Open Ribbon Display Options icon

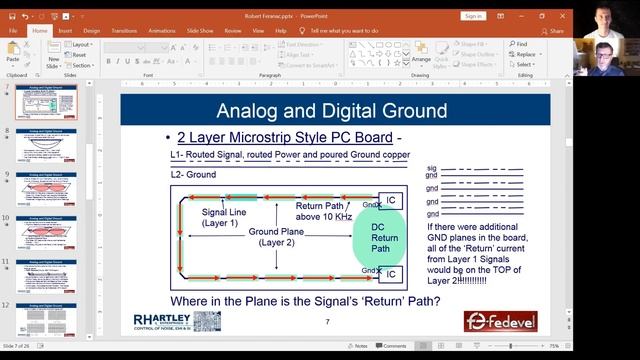tap(501, 16)
